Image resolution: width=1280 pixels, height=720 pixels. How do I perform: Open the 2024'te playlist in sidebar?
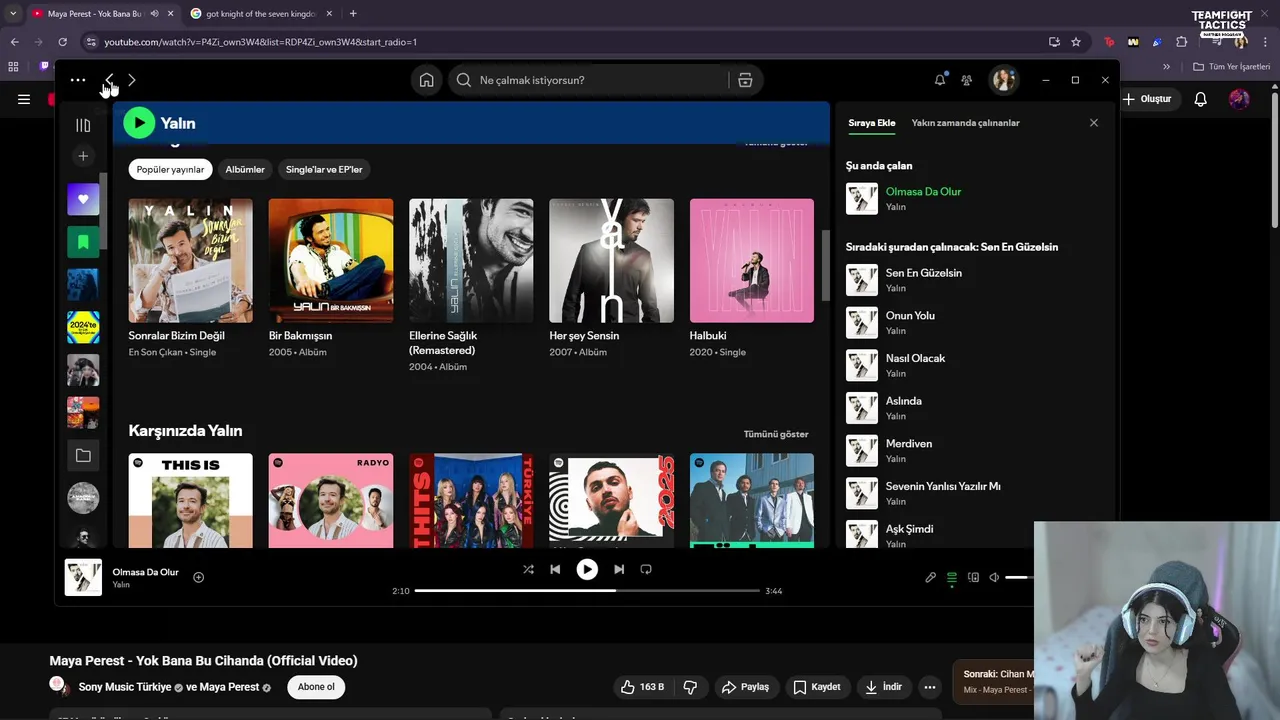click(83, 327)
